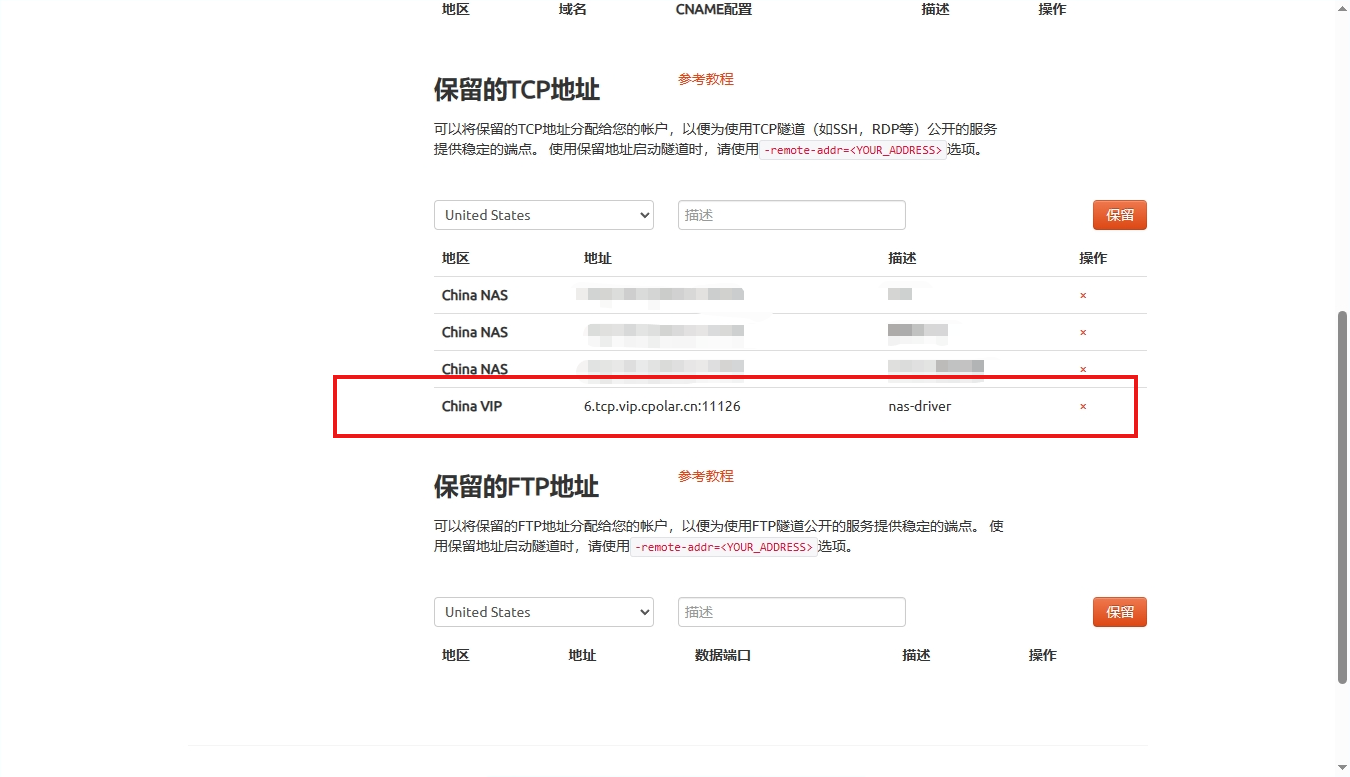Screen dimensions: 1350x777
Task: Delete the first China NAS TCP address
Action: click(1083, 296)
